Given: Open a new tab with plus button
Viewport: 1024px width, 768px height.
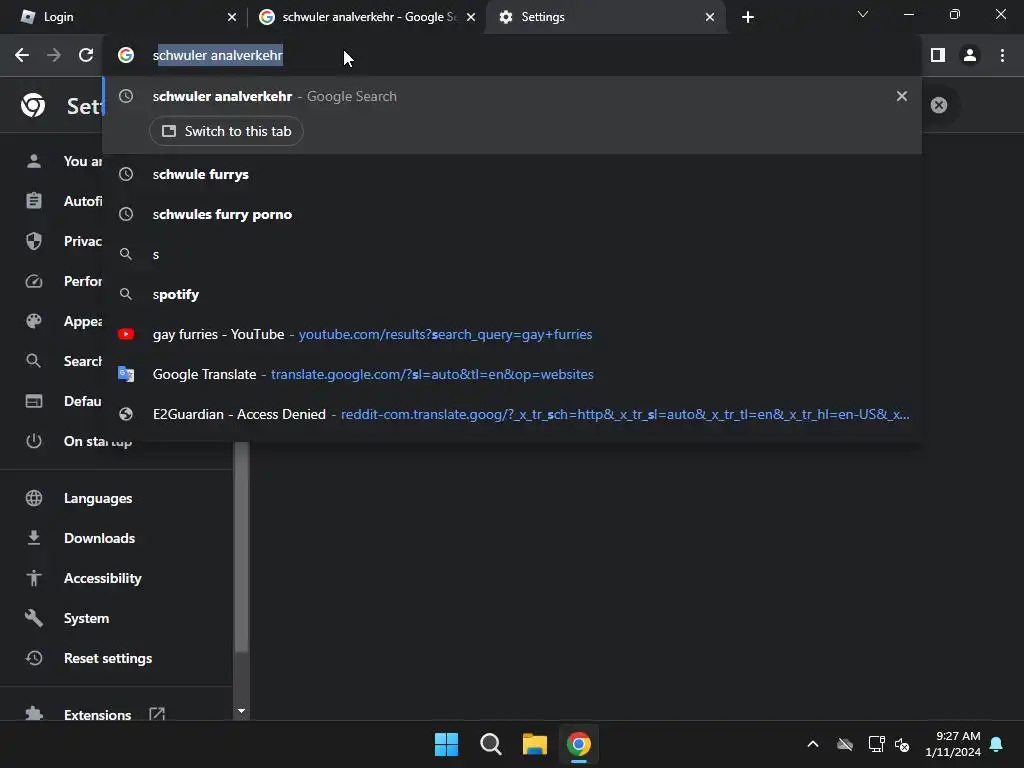Looking at the screenshot, I should click(x=748, y=17).
